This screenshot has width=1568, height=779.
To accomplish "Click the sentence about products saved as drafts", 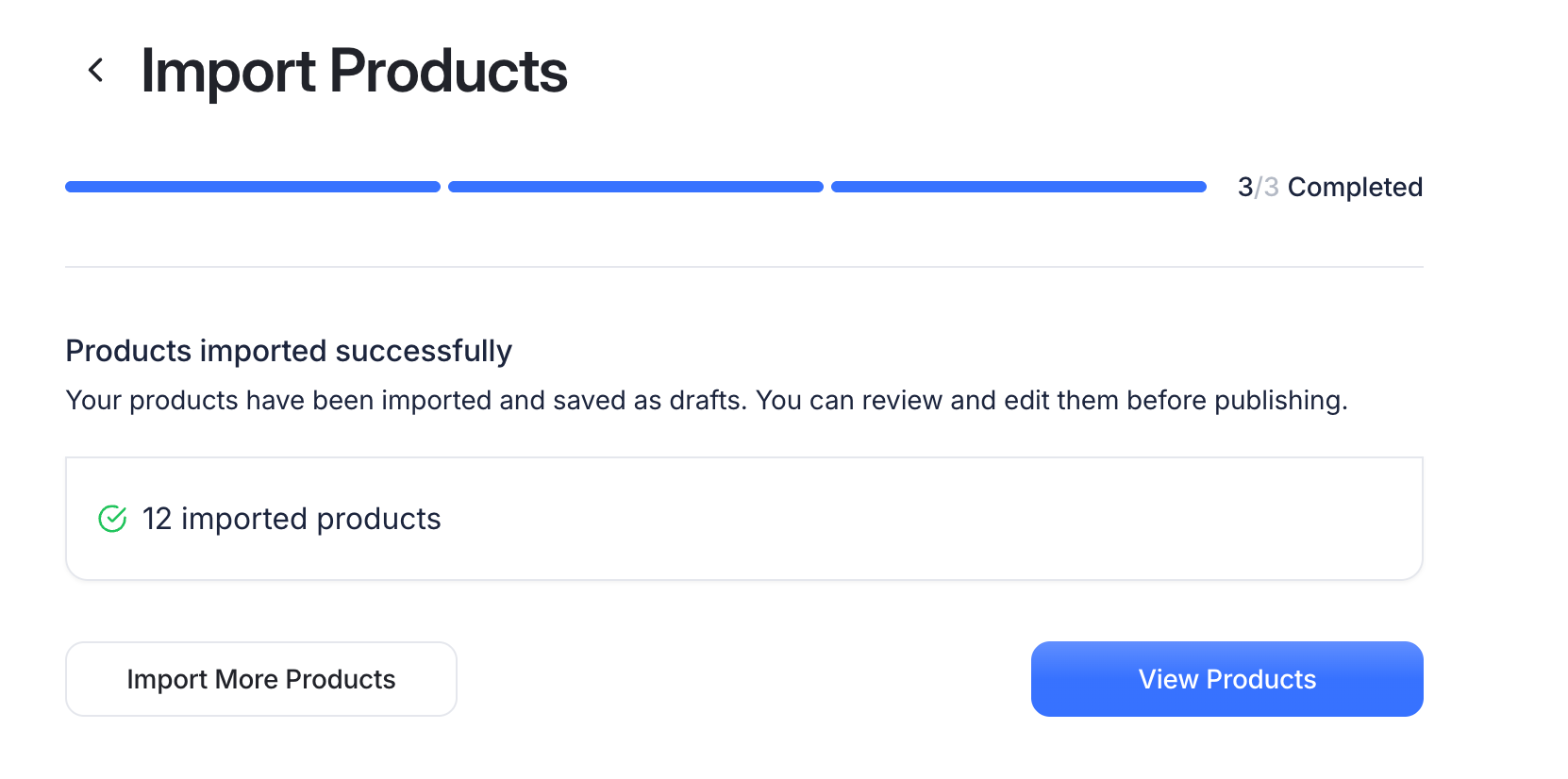I will pos(406,400).
